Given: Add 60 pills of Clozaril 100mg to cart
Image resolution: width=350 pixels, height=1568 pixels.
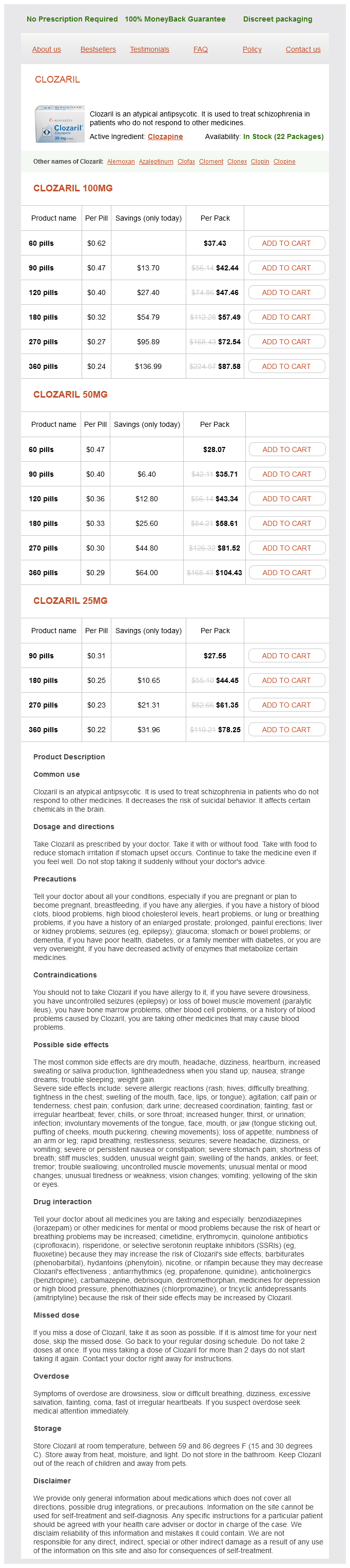Looking at the screenshot, I should coord(286,244).
